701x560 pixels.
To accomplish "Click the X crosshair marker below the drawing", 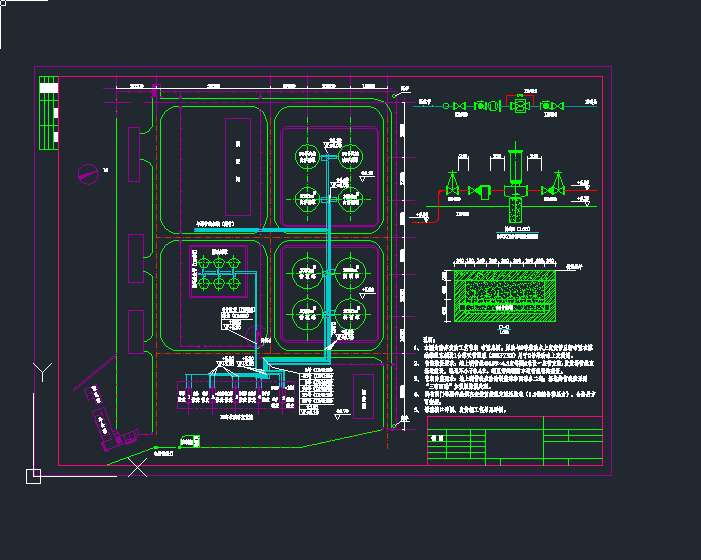I will [x=138, y=467].
